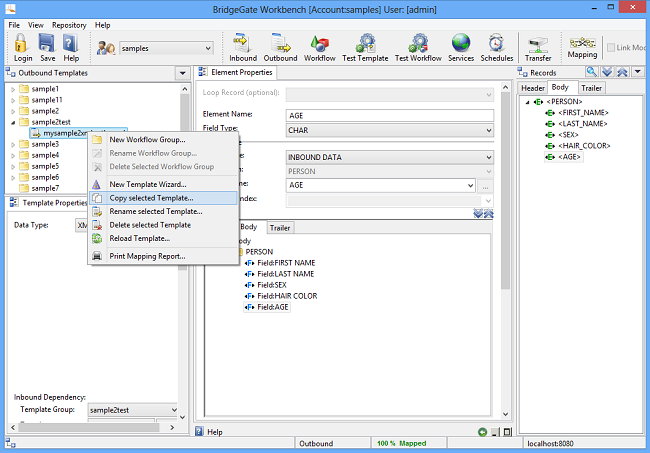The height and width of the screenshot is (453, 650).
Task: Open the samples account dropdown
Action: click(x=208, y=48)
